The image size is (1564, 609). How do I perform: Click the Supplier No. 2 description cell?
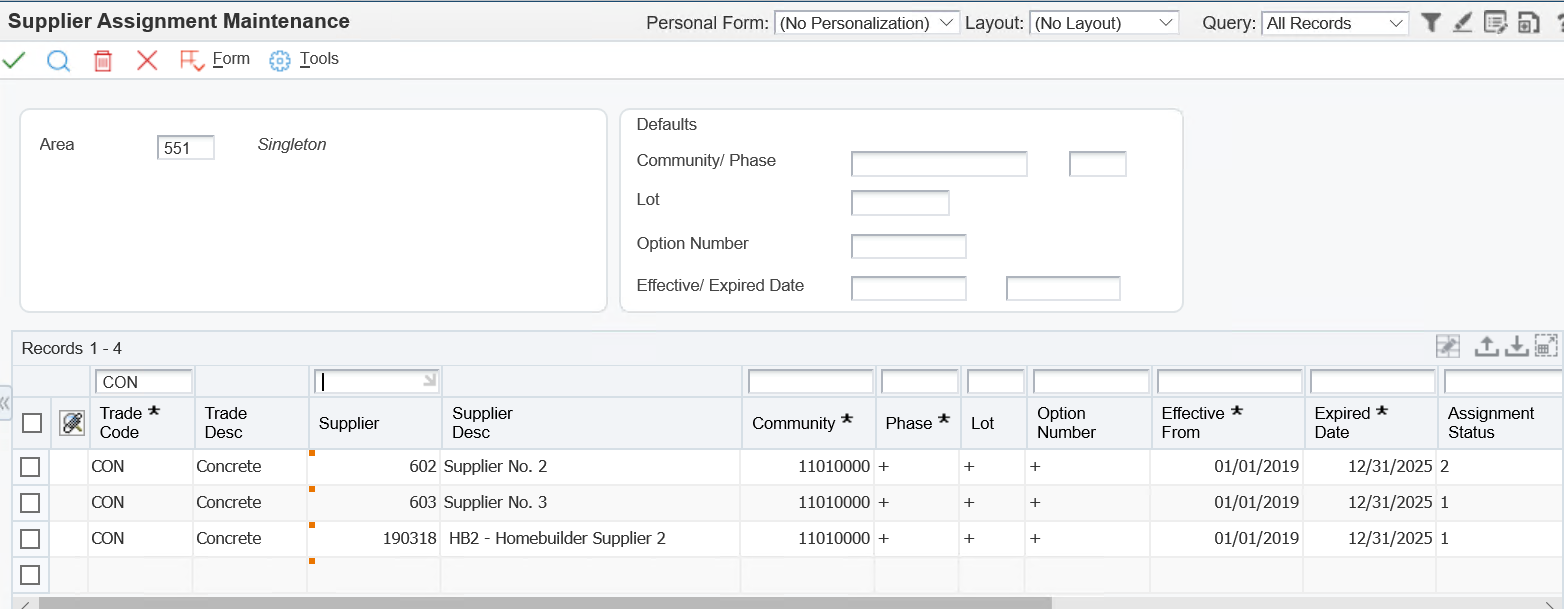tap(591, 467)
